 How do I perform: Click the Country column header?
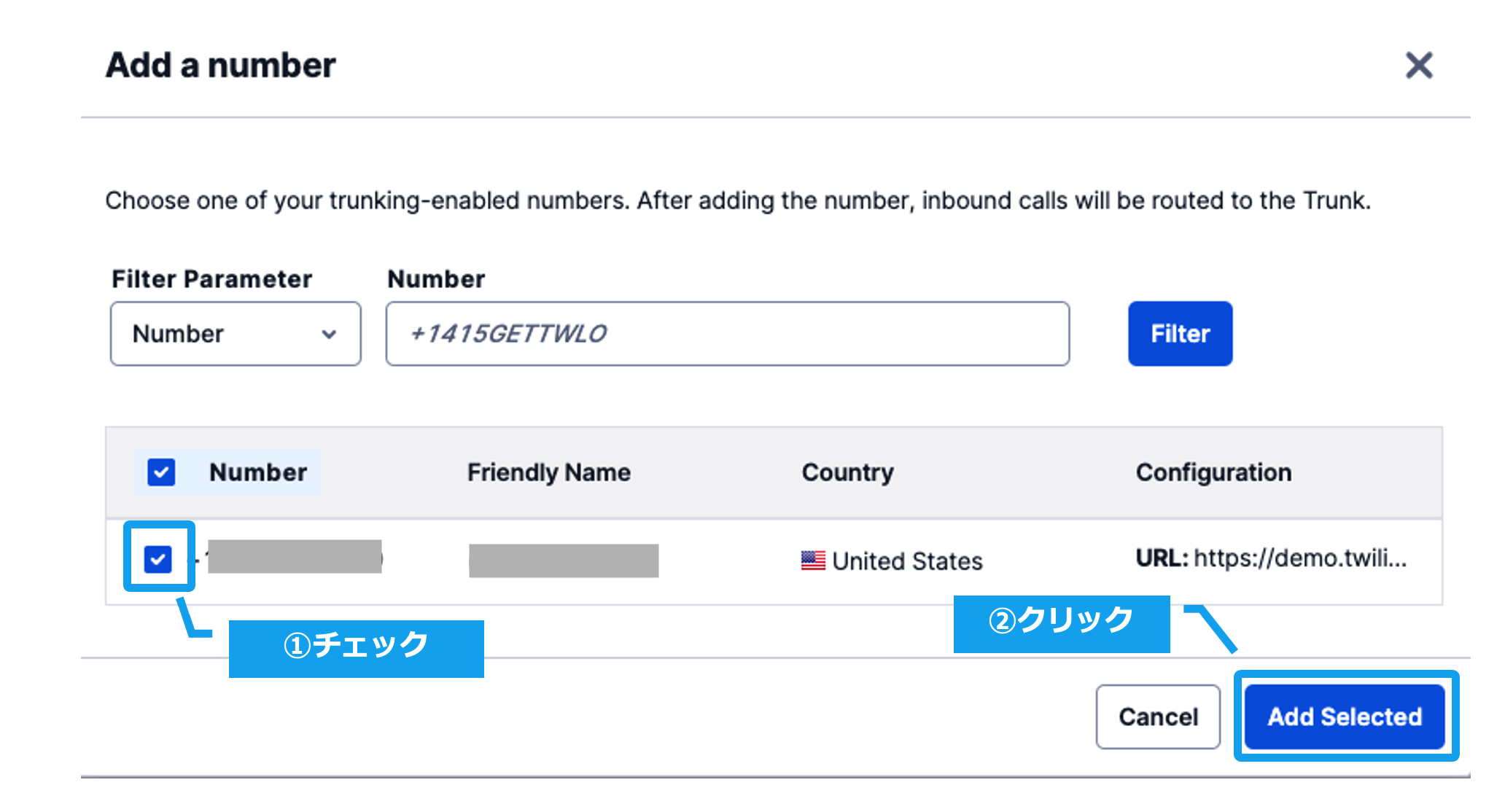click(847, 472)
